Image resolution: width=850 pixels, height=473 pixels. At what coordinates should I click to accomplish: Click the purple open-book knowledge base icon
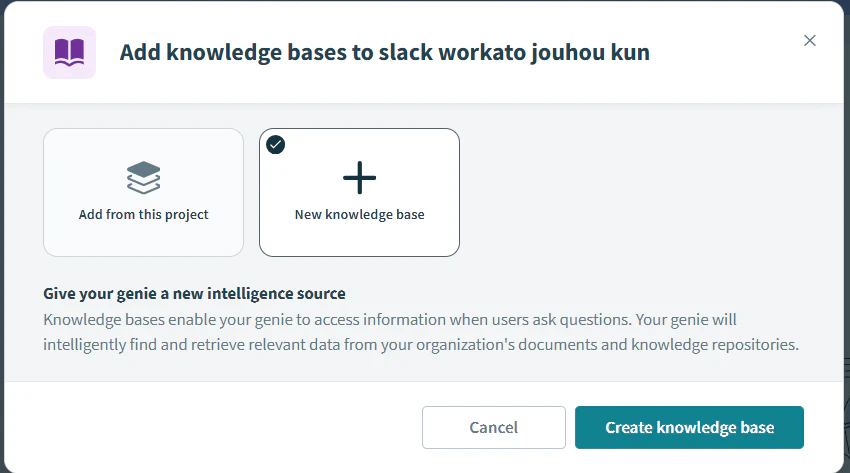(69, 53)
